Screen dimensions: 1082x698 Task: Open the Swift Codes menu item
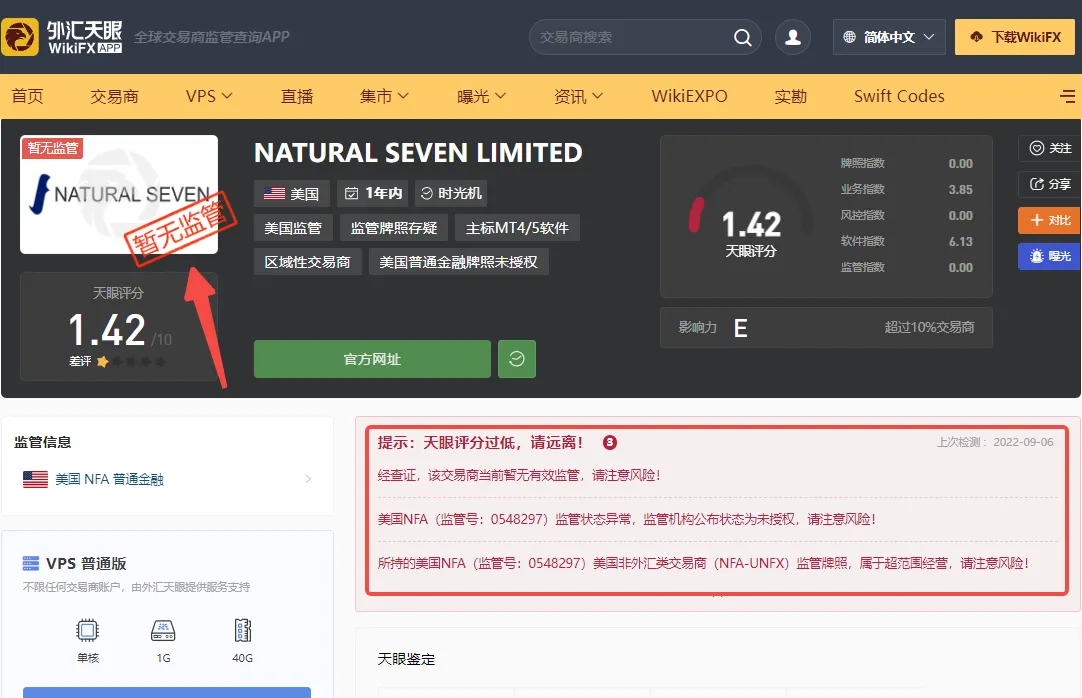pyautogui.click(x=899, y=96)
